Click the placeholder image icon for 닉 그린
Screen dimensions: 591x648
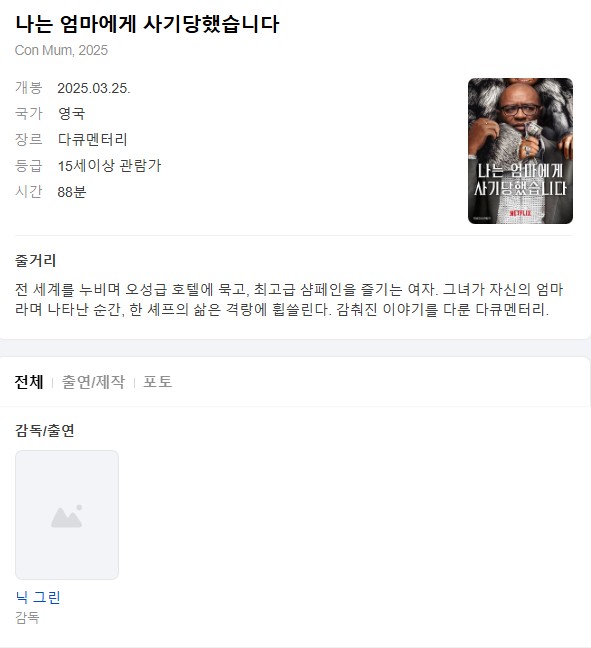tap(67, 515)
